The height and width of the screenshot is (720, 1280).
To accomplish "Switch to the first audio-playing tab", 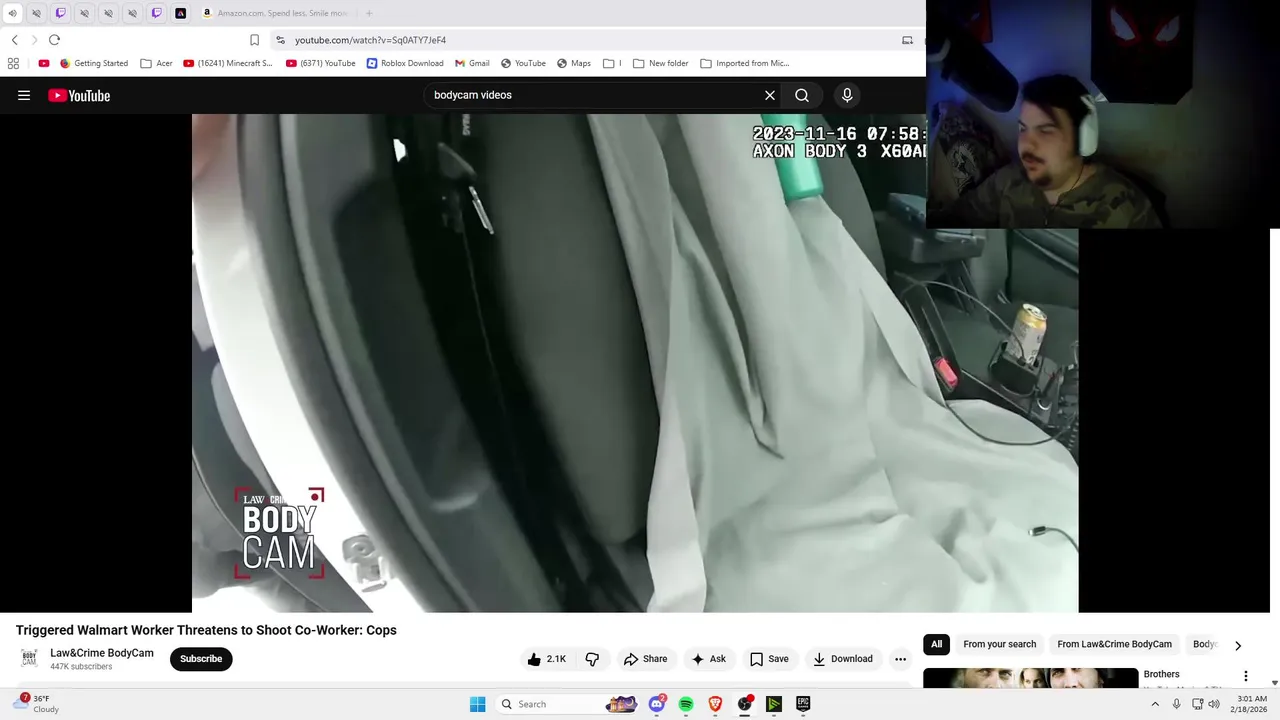I will 12,13.
